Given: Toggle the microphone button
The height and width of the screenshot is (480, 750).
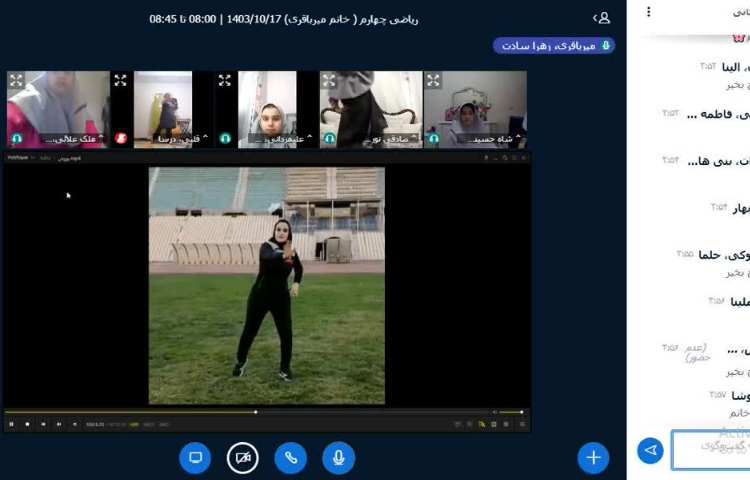Looking at the screenshot, I should click(x=339, y=458).
